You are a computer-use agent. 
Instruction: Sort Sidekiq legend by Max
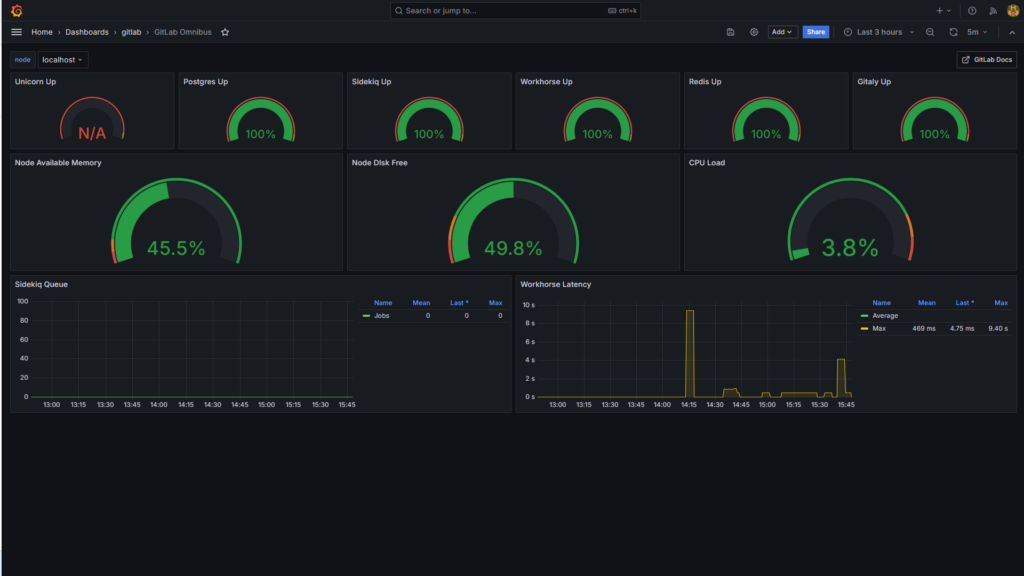point(496,302)
